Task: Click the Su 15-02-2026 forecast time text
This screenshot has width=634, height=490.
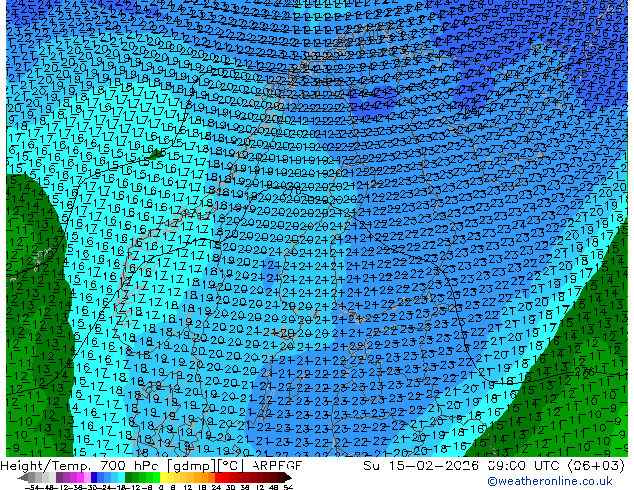Action: [494, 465]
